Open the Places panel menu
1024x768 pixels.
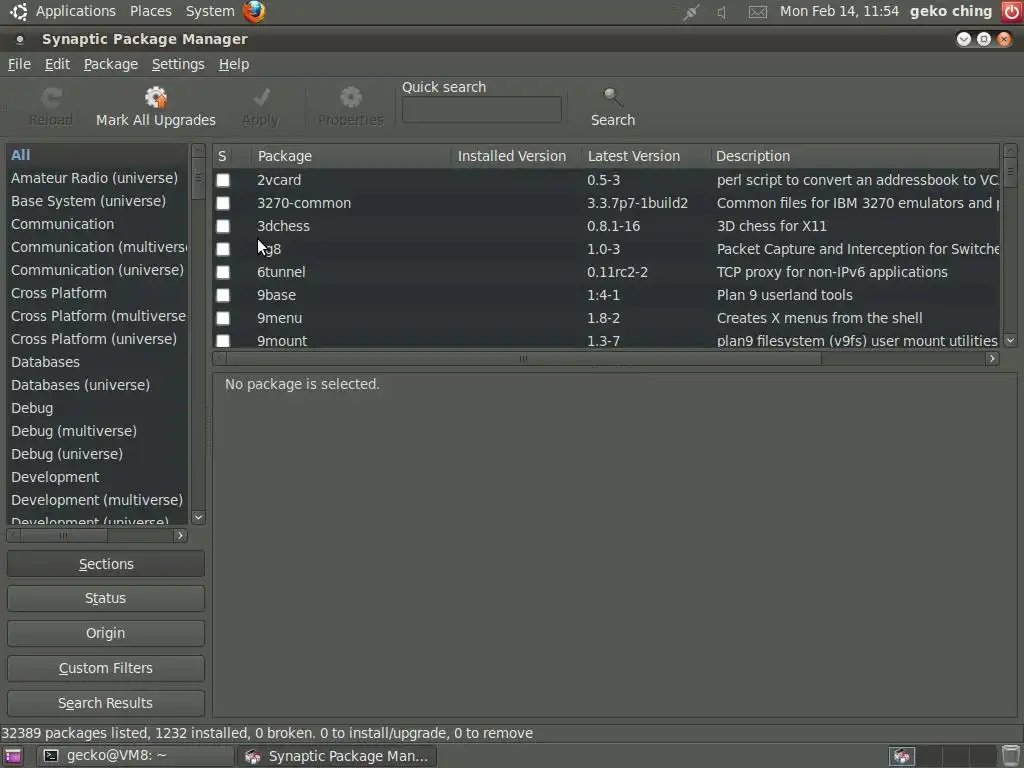click(151, 11)
